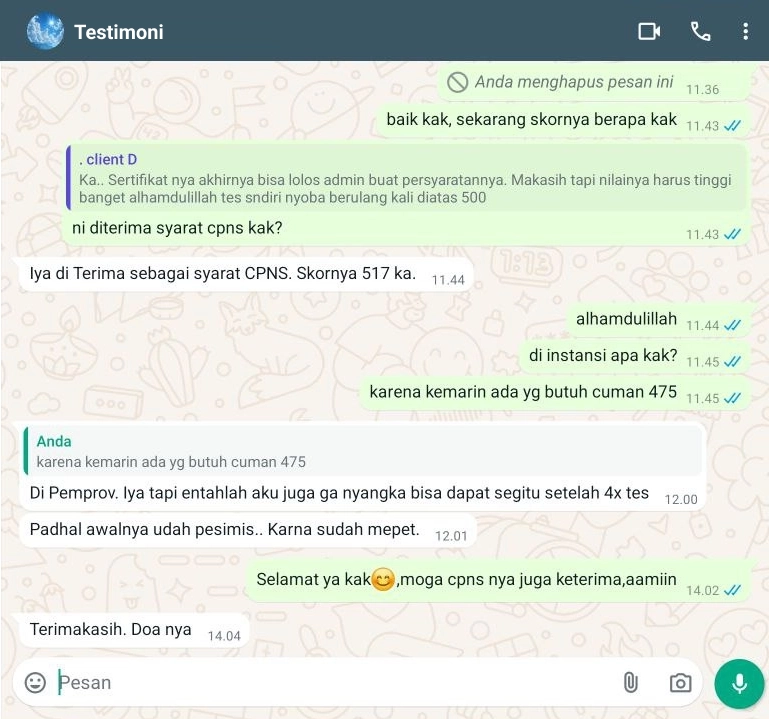Open Testimoni profile picture

coord(45,31)
